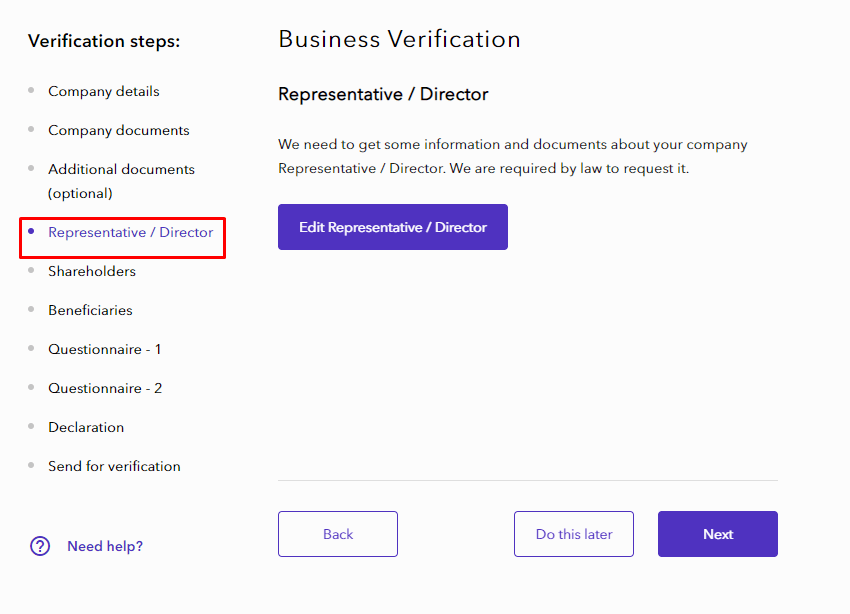Click the Representative / Director section subheading

[383, 95]
